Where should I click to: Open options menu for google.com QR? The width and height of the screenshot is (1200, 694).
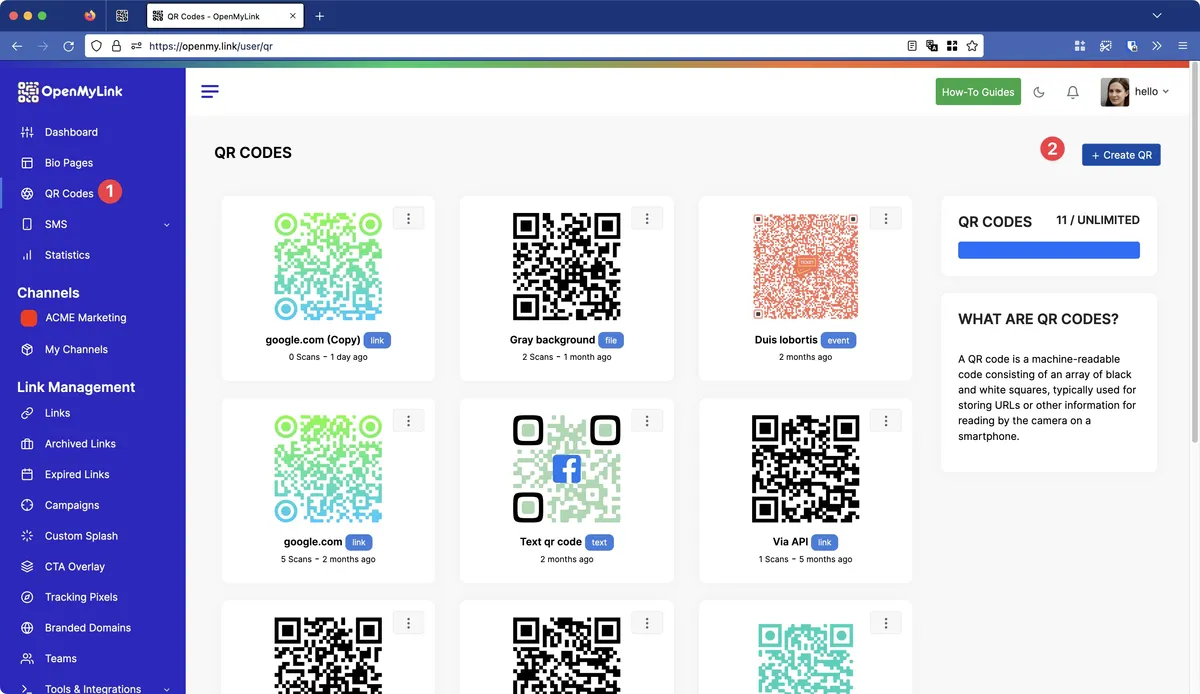click(408, 420)
